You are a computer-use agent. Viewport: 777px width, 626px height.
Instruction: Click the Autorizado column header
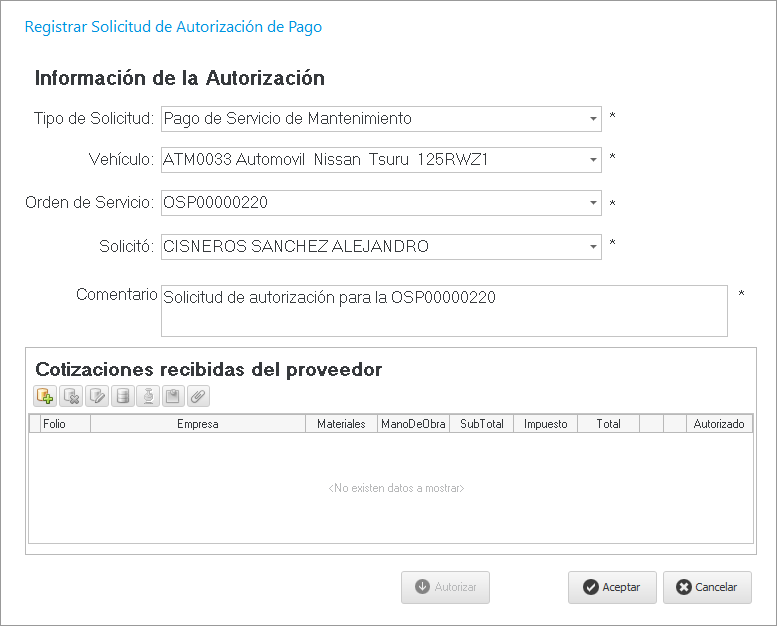pyautogui.click(x=719, y=424)
